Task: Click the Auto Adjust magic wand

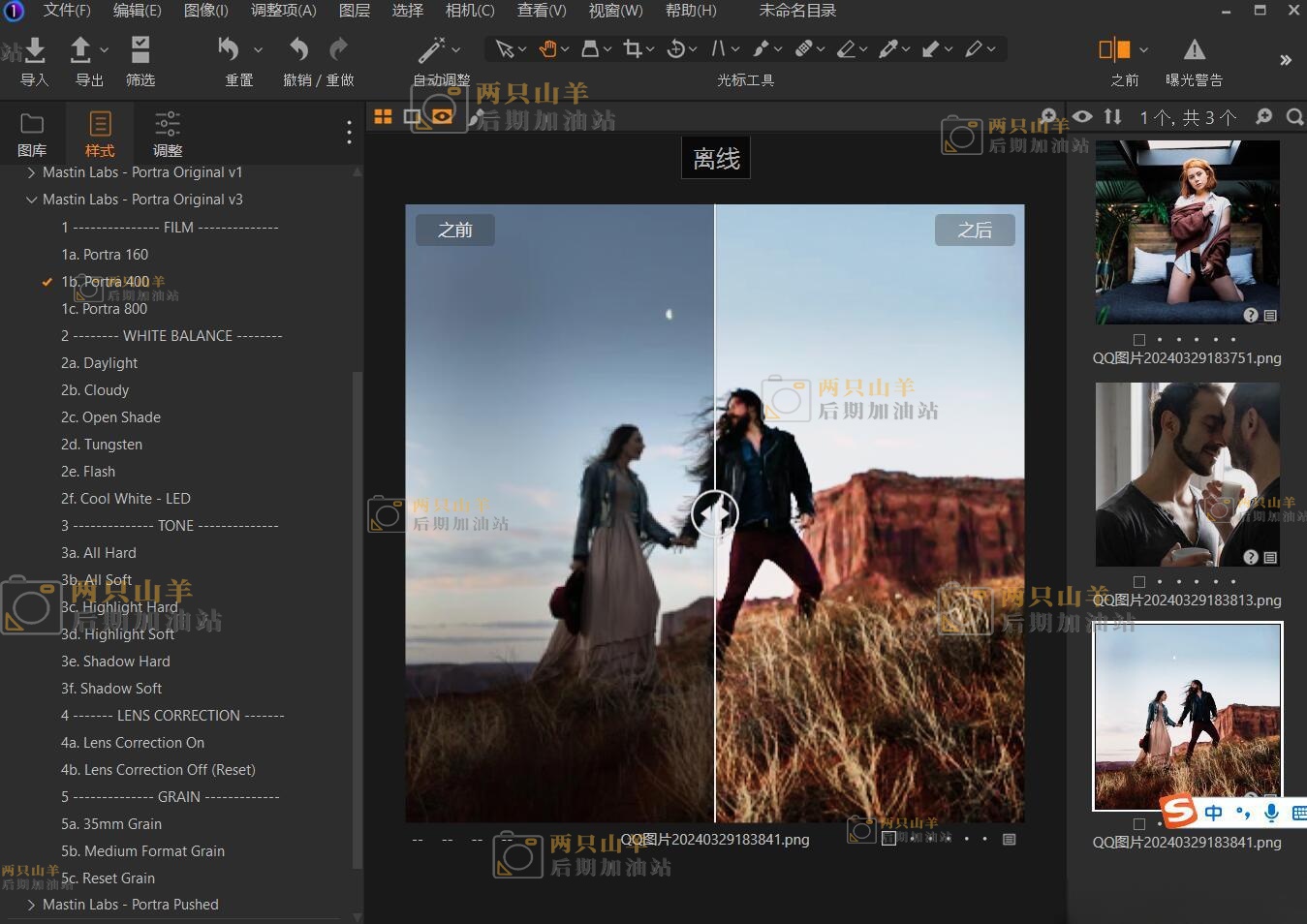Action: pyautogui.click(x=431, y=49)
